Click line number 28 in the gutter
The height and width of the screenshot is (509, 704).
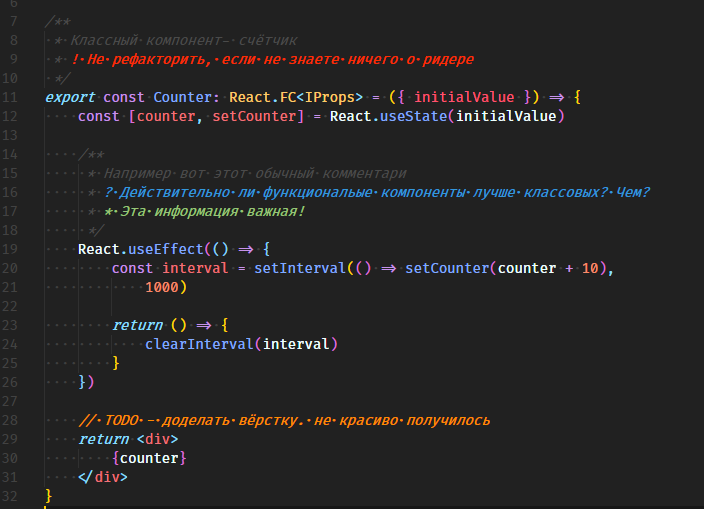tap(9, 420)
